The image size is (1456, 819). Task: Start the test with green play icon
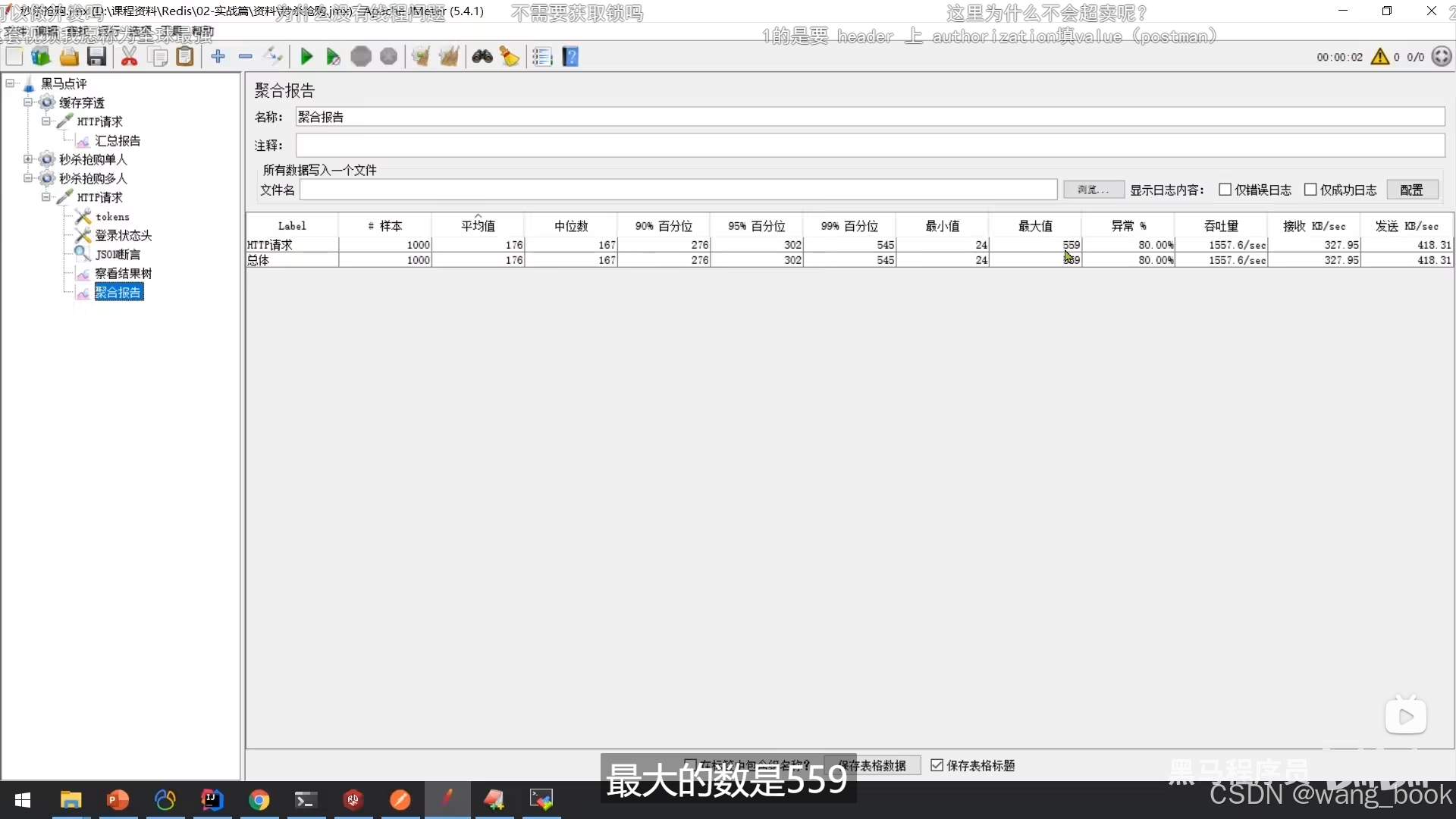click(x=306, y=57)
